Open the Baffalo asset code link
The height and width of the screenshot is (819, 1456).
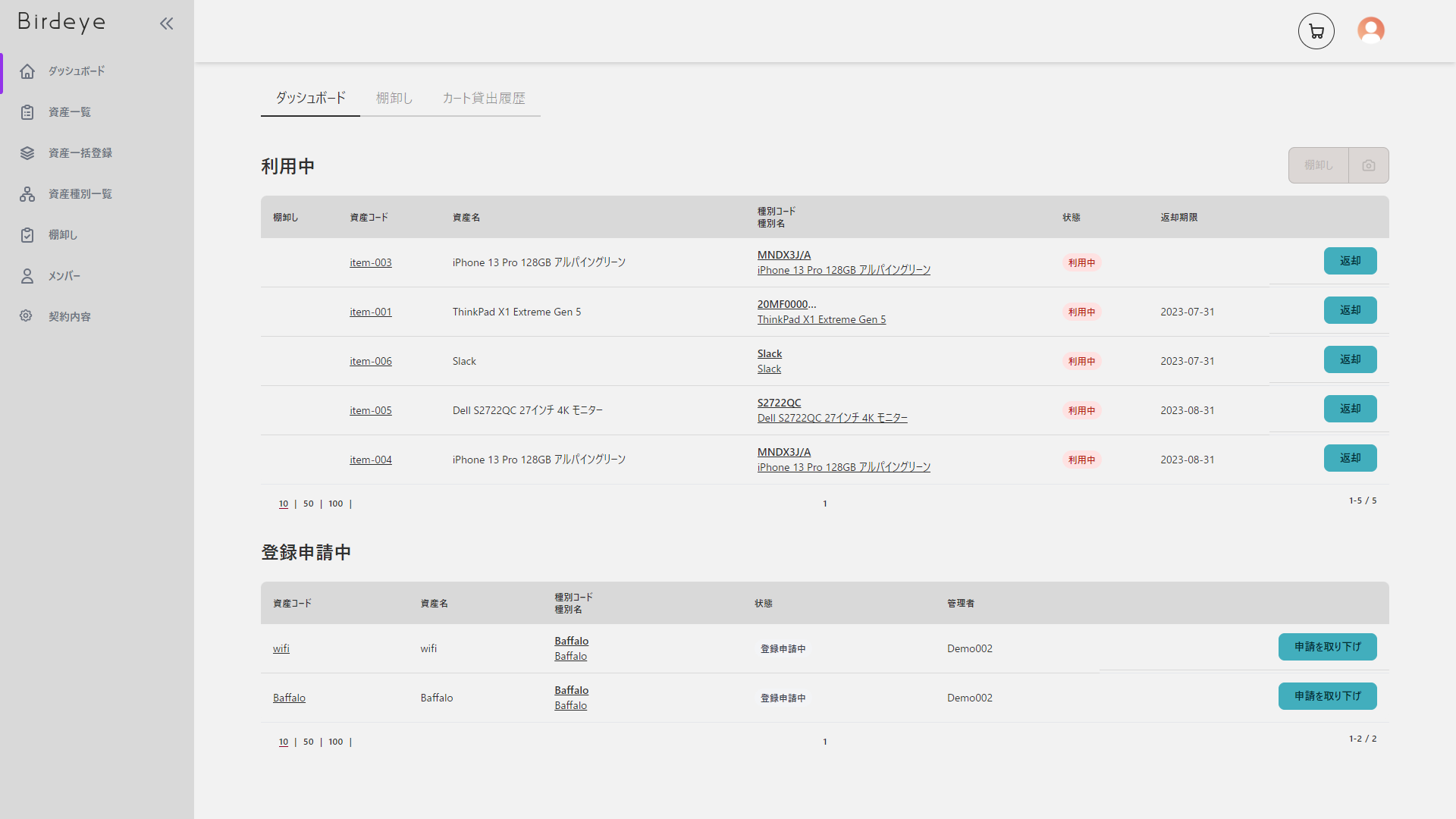289,698
